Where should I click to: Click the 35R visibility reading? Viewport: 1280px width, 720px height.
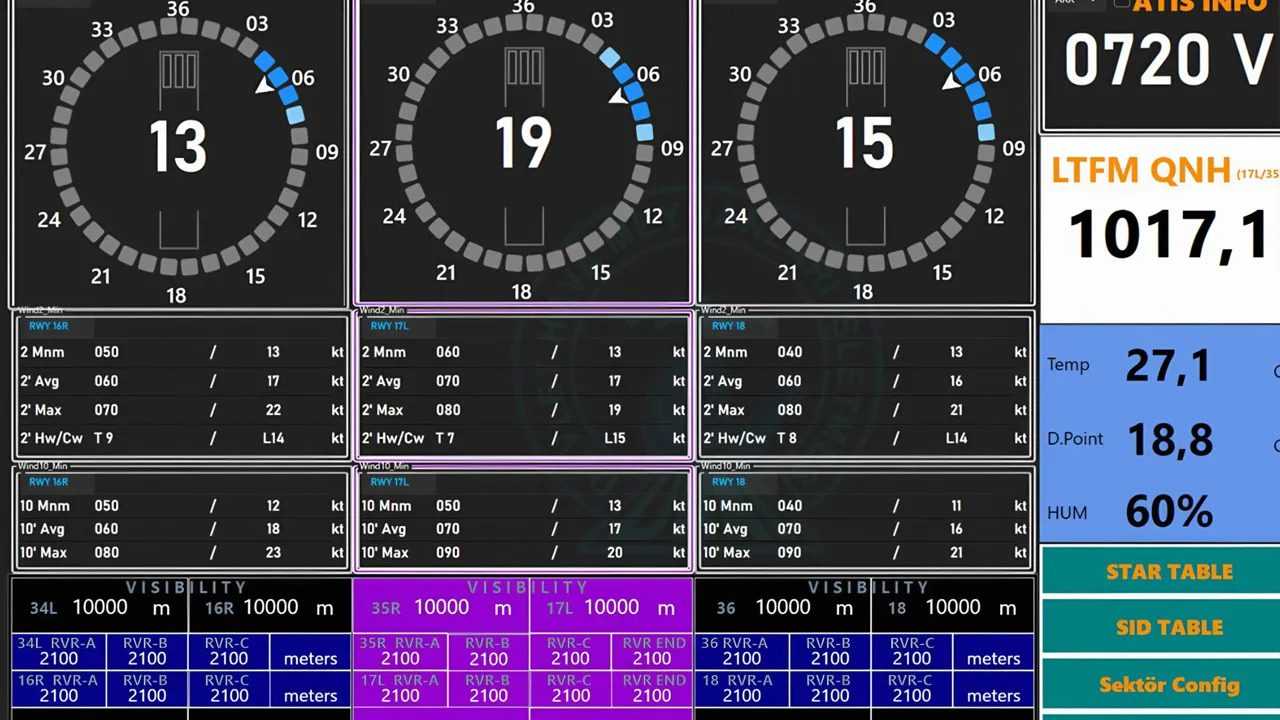pyautogui.click(x=441, y=607)
